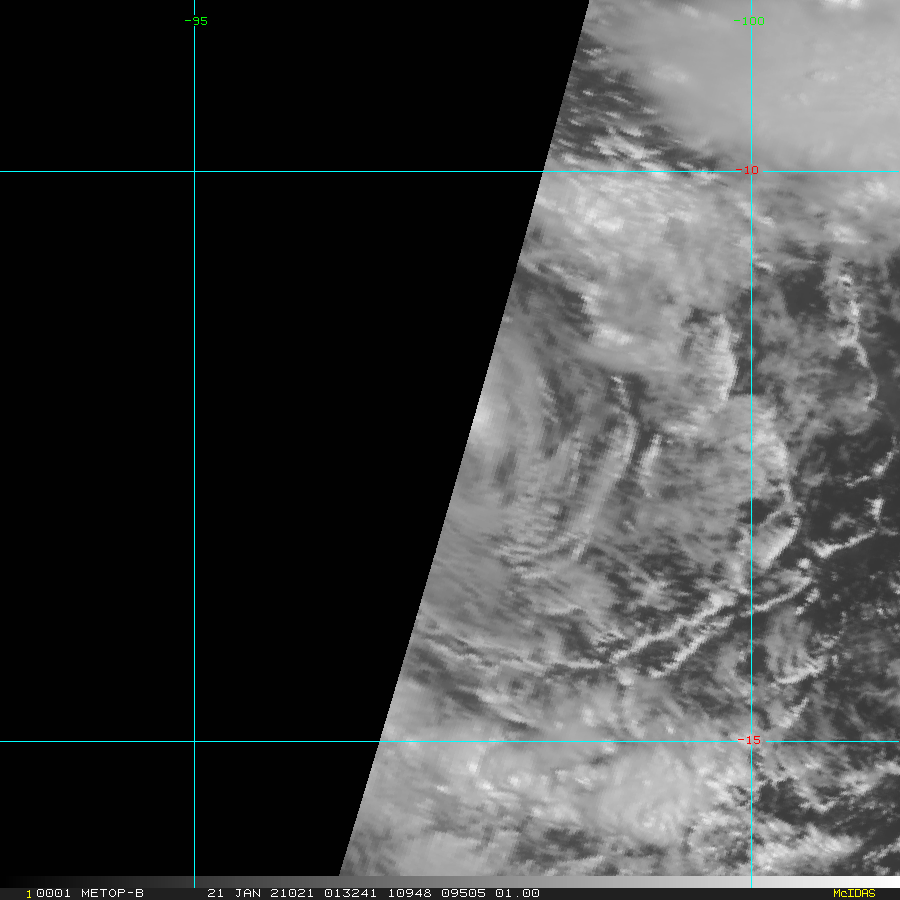The width and height of the screenshot is (900, 900).
Task: Click the 21 JAN 21021 date text
Action: coord(261,893)
